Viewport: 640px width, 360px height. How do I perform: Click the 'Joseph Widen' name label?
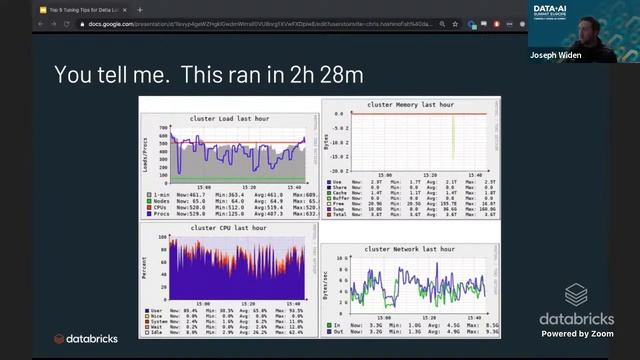pos(556,55)
